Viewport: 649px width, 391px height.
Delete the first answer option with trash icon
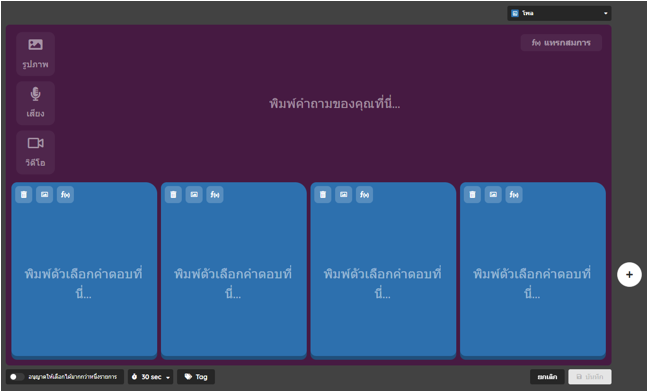pos(24,194)
